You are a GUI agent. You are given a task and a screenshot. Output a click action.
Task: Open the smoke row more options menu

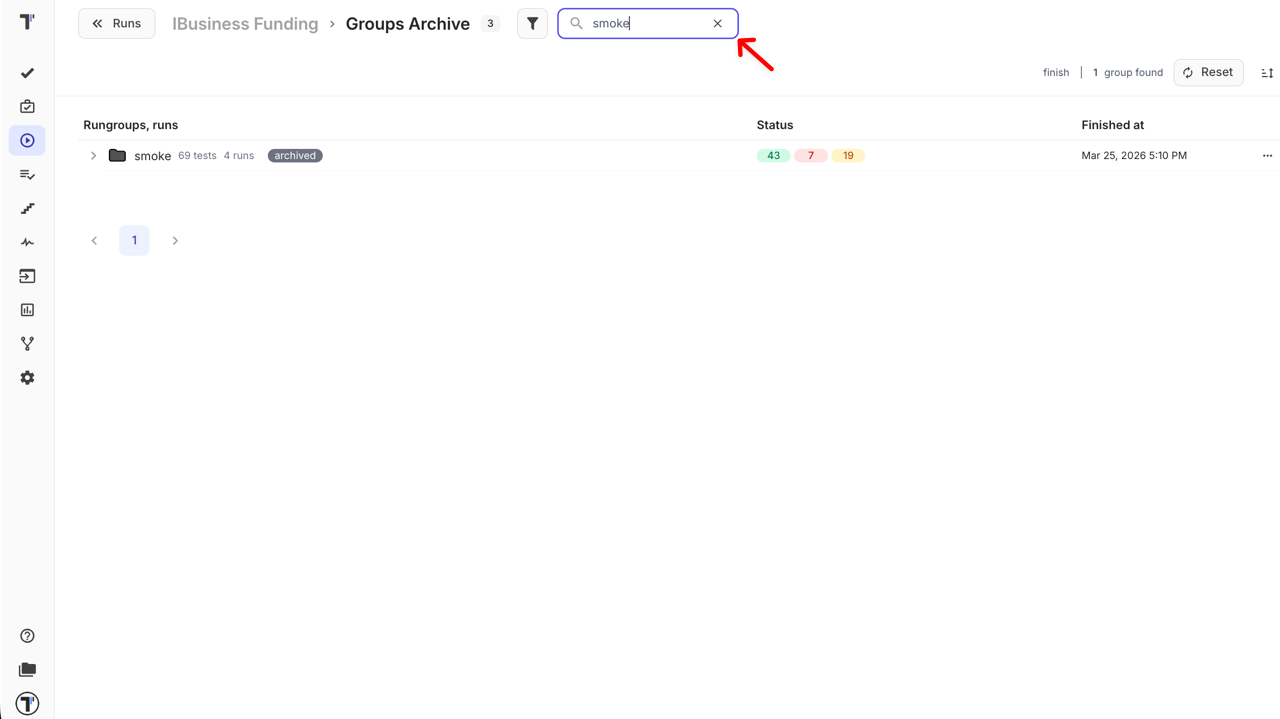(x=1267, y=156)
